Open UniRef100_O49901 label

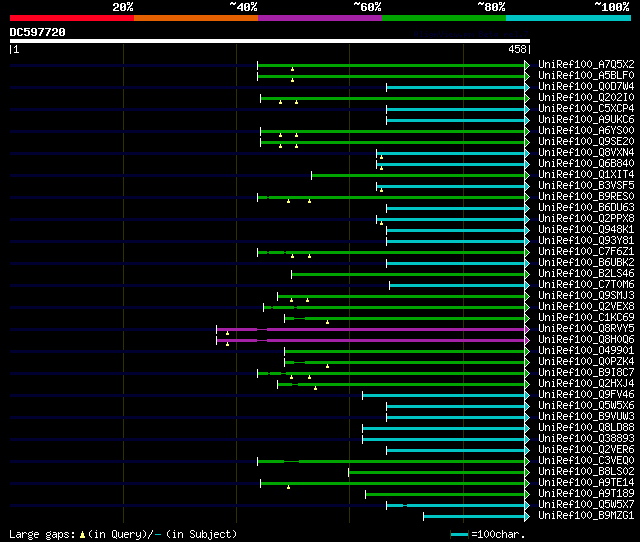tap(586, 351)
